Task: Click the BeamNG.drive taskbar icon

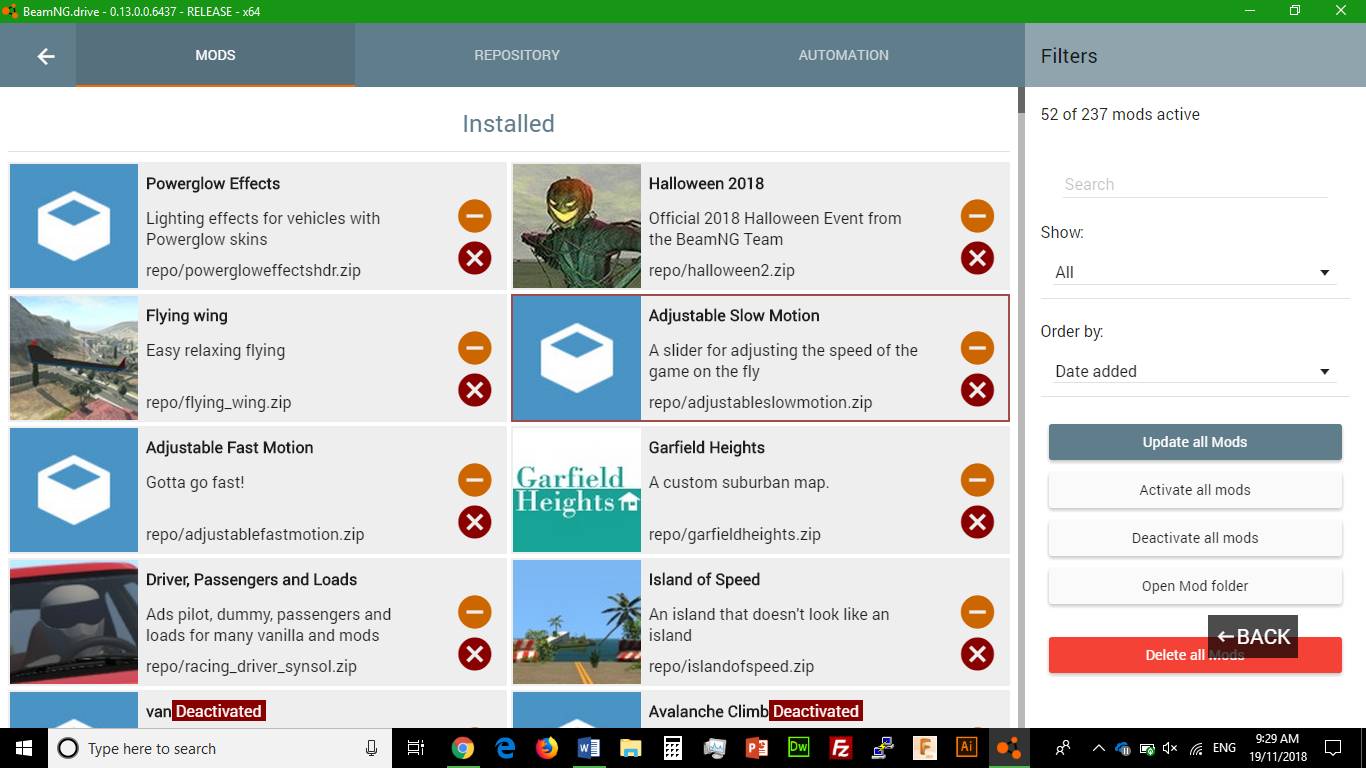Action: point(1008,748)
